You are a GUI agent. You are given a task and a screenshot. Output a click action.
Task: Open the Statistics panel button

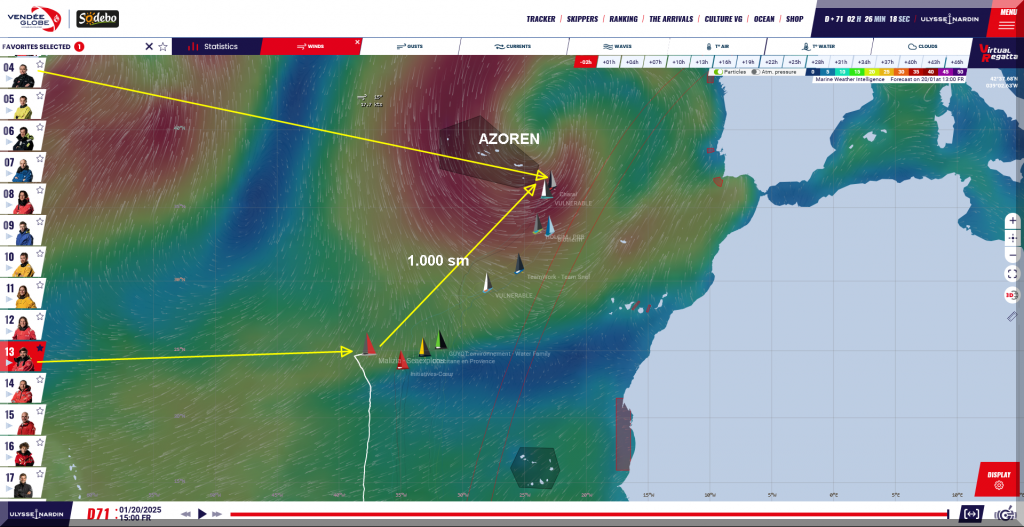click(215, 46)
